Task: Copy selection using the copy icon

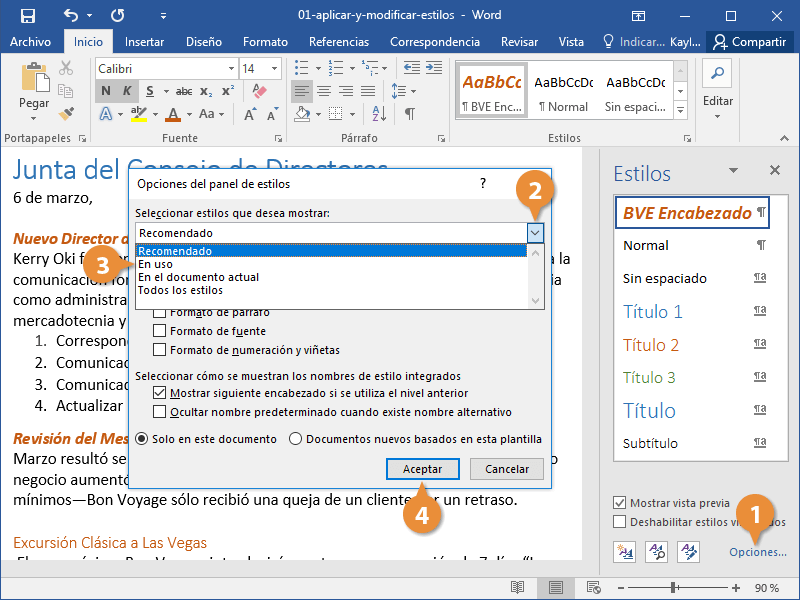Action: [x=66, y=91]
